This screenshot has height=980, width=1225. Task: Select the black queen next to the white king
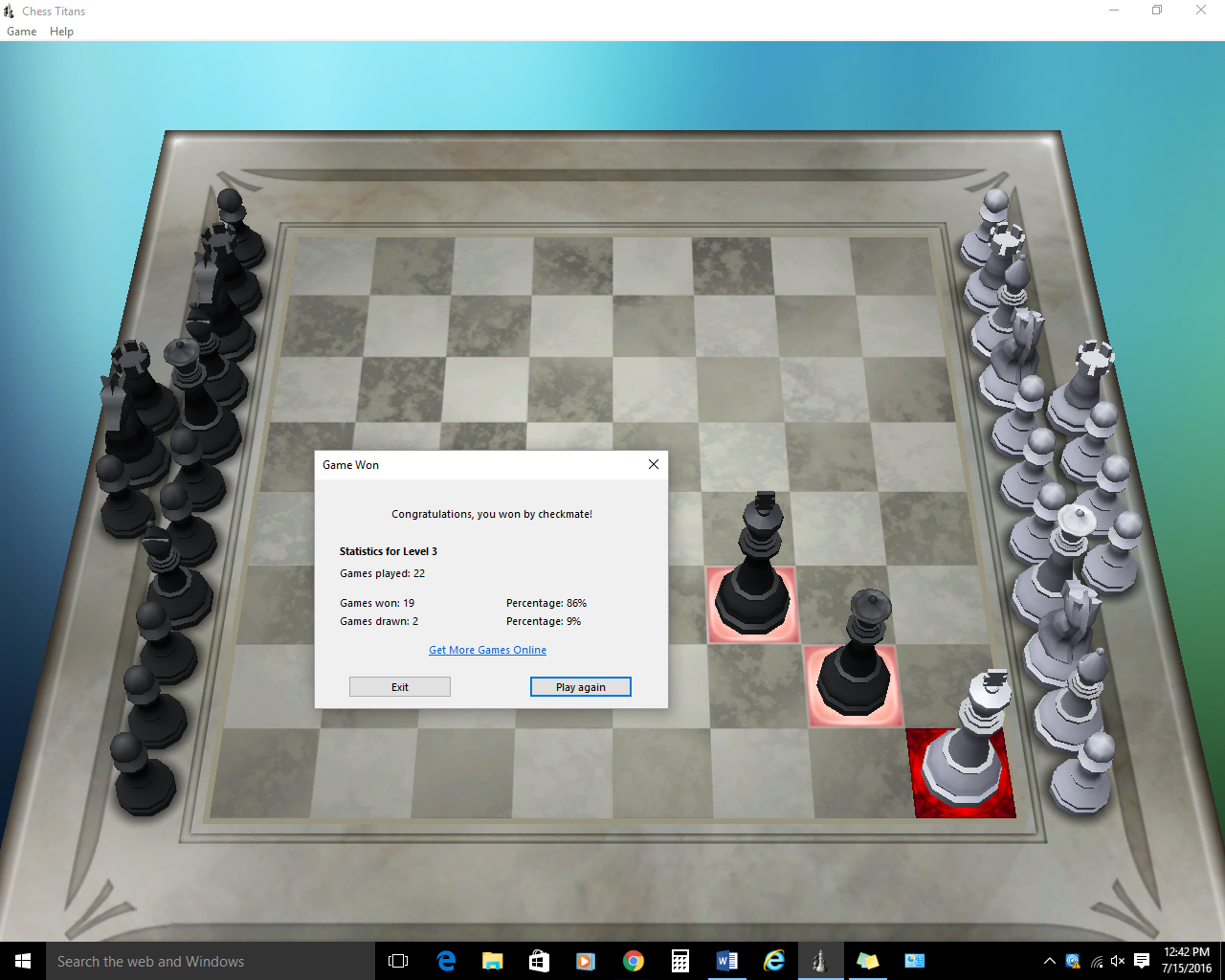tap(856, 660)
